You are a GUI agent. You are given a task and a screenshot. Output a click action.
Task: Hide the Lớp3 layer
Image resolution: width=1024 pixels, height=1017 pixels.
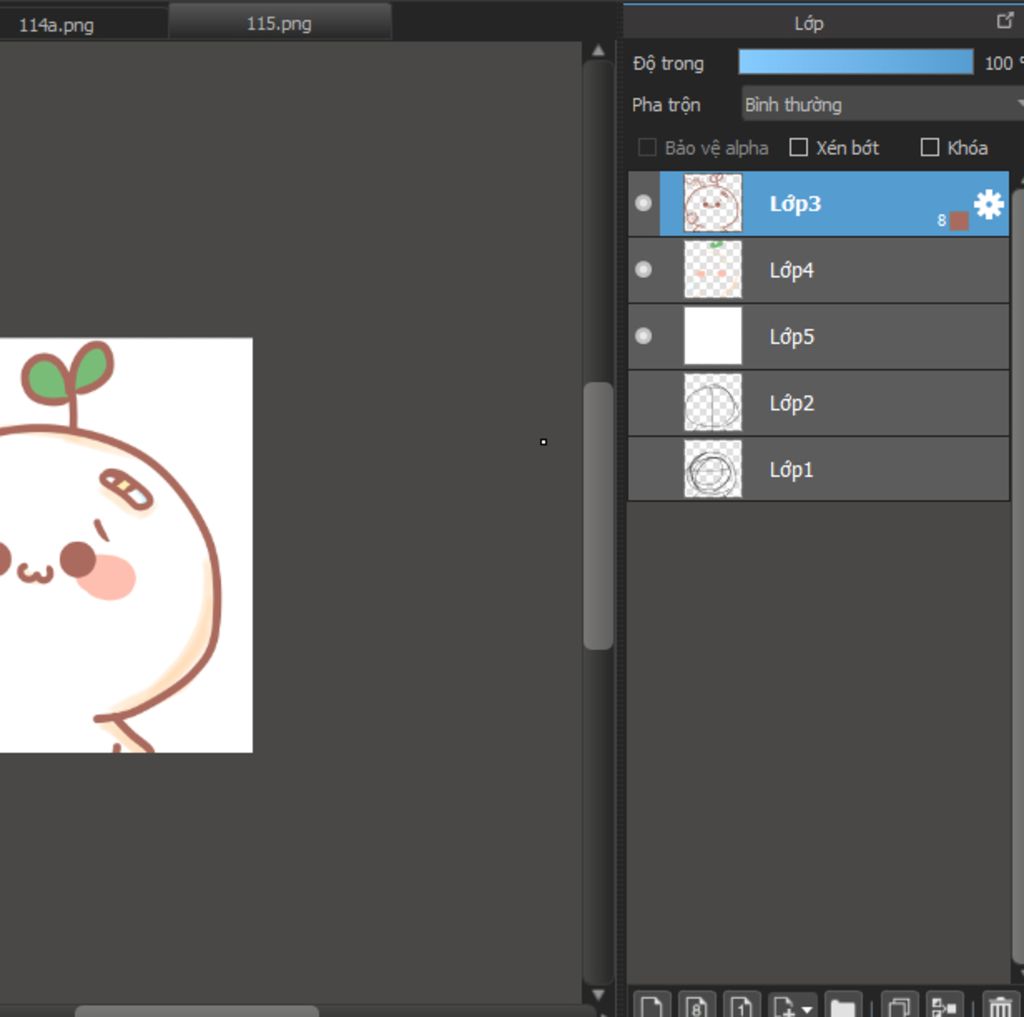tap(643, 203)
